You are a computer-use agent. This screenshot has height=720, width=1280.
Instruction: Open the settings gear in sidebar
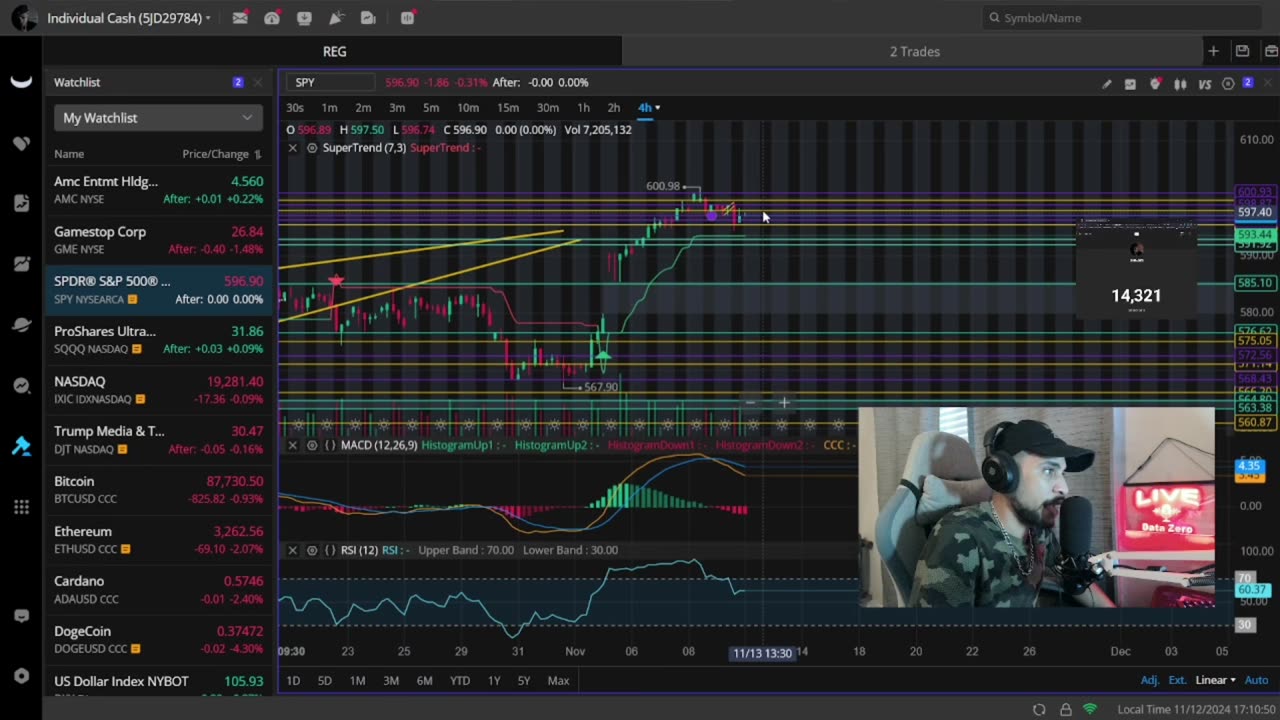[21, 676]
